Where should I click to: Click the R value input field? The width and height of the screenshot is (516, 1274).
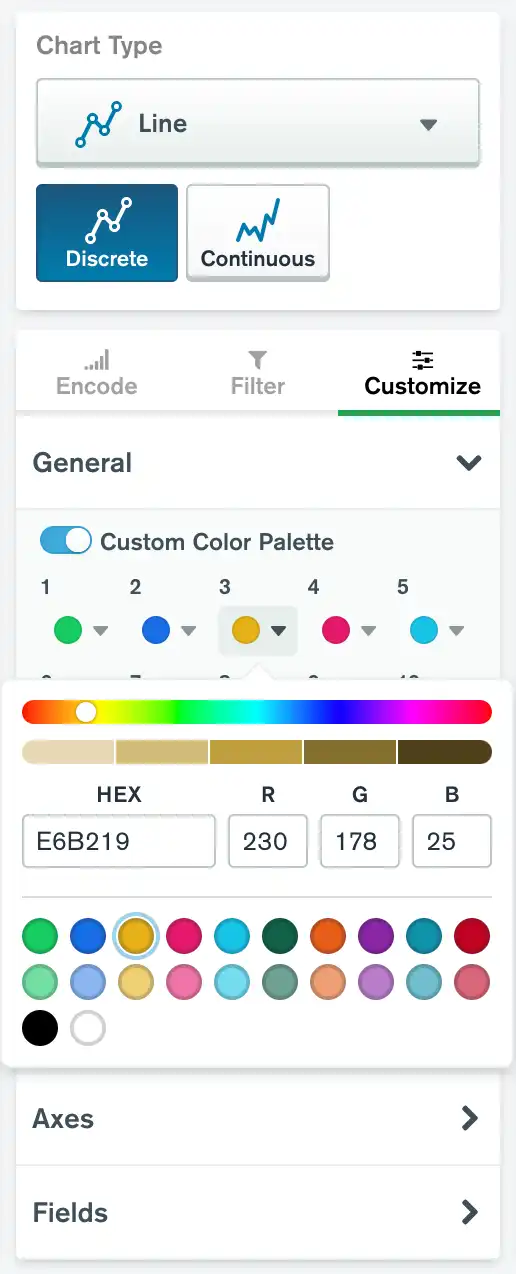click(x=267, y=841)
